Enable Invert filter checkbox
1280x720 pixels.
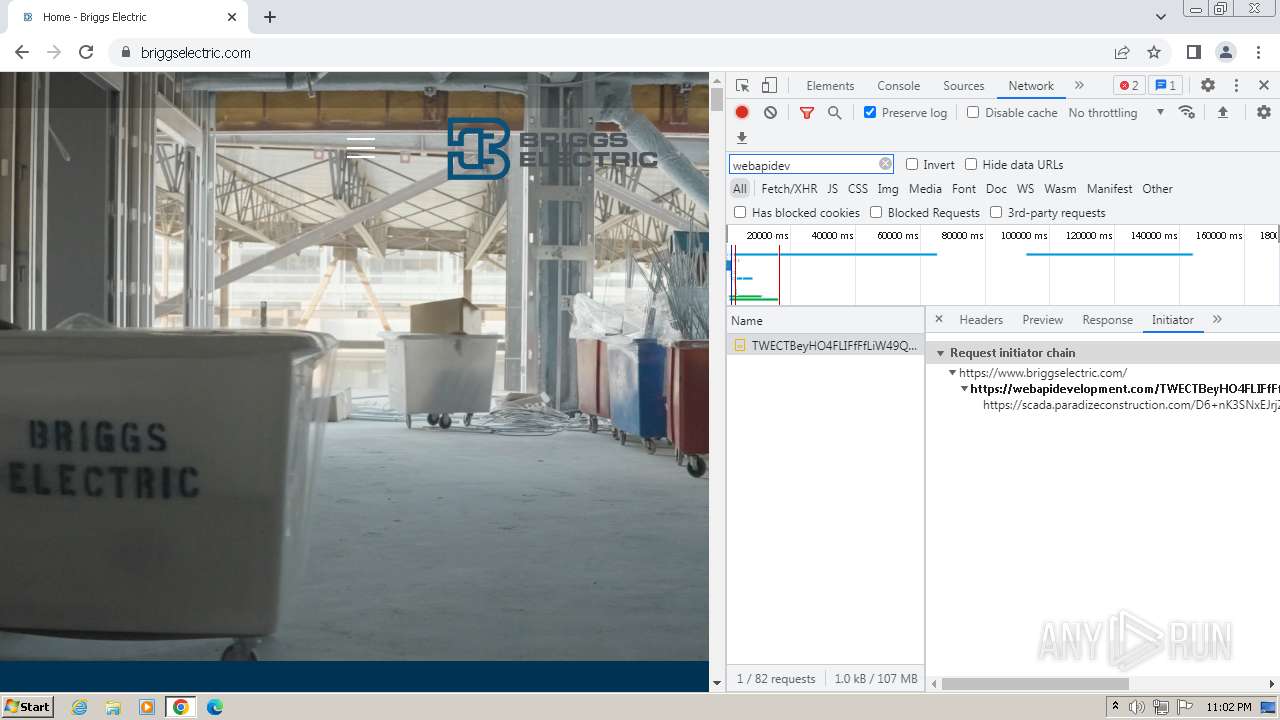point(912,164)
